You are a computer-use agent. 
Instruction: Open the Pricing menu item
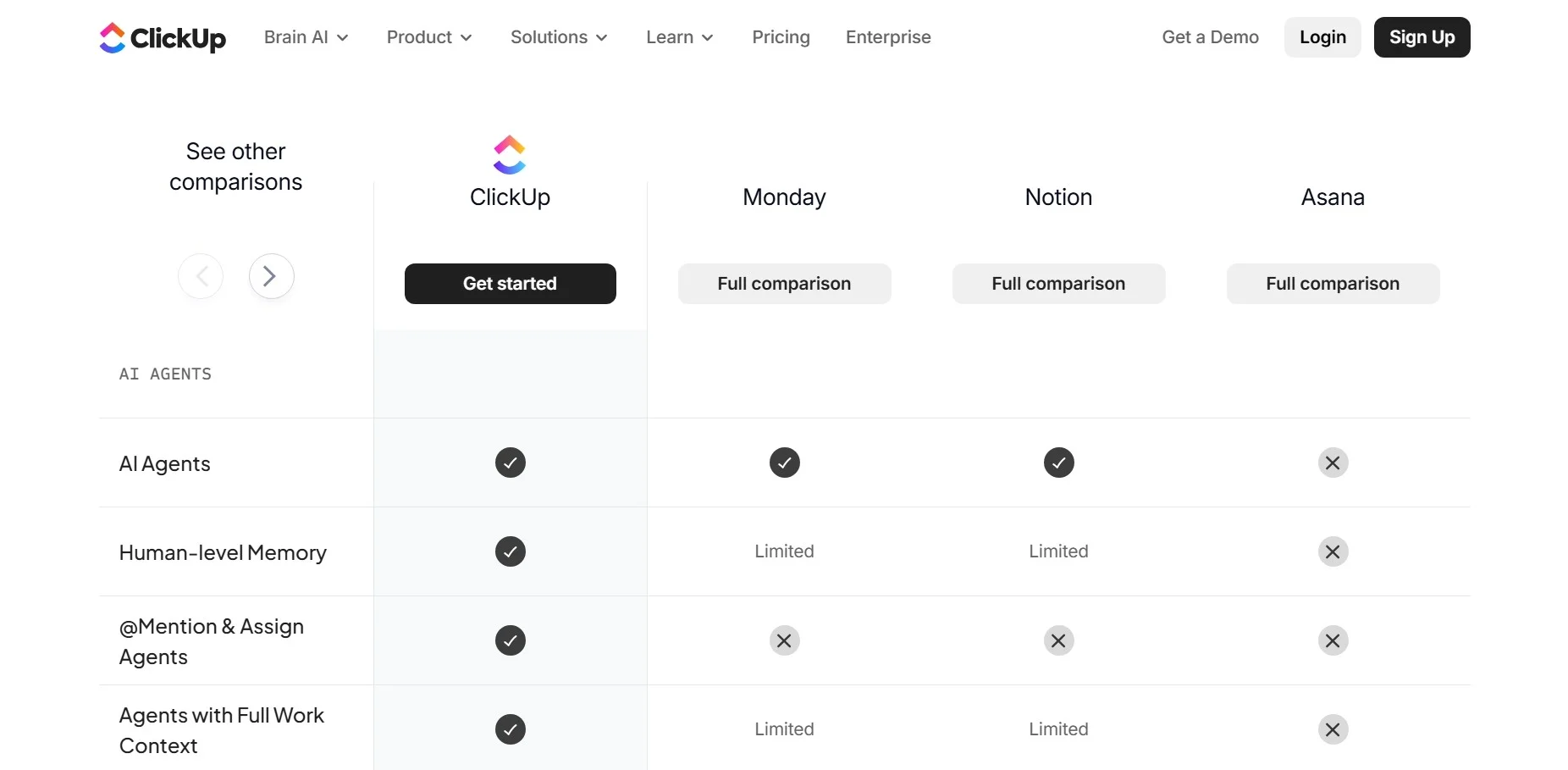[x=781, y=37]
